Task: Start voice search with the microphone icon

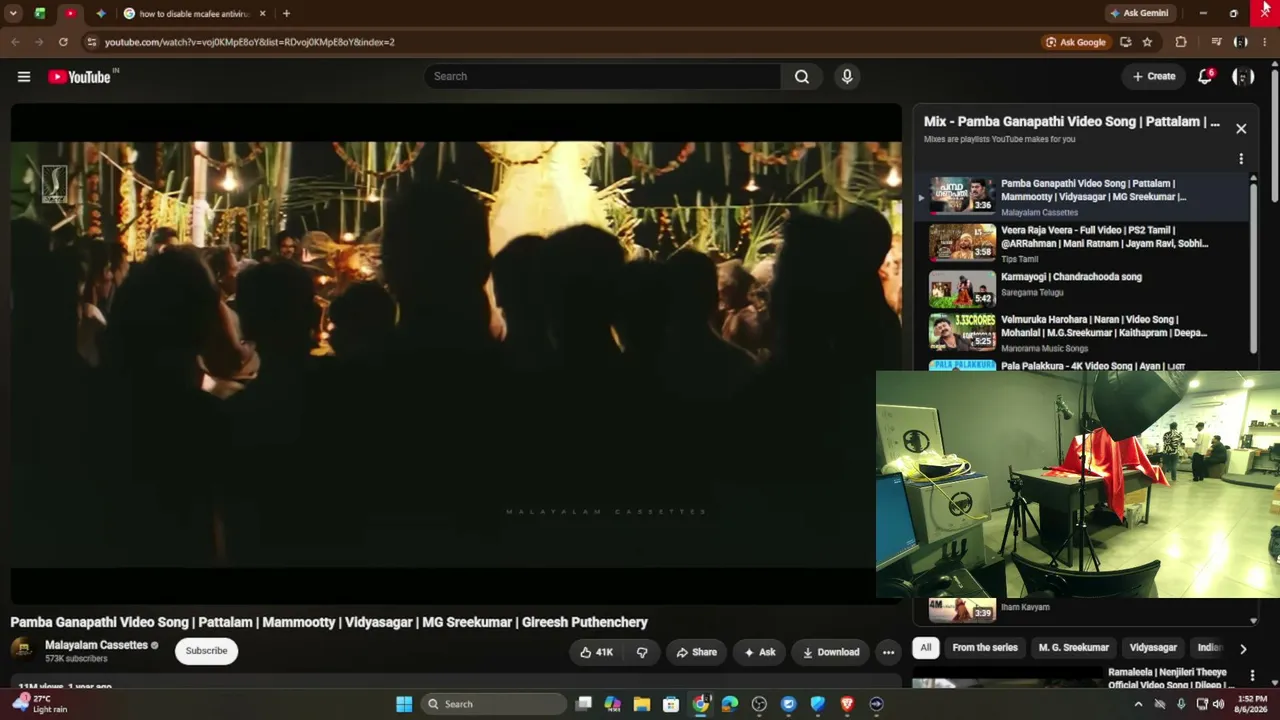Action: tap(847, 77)
